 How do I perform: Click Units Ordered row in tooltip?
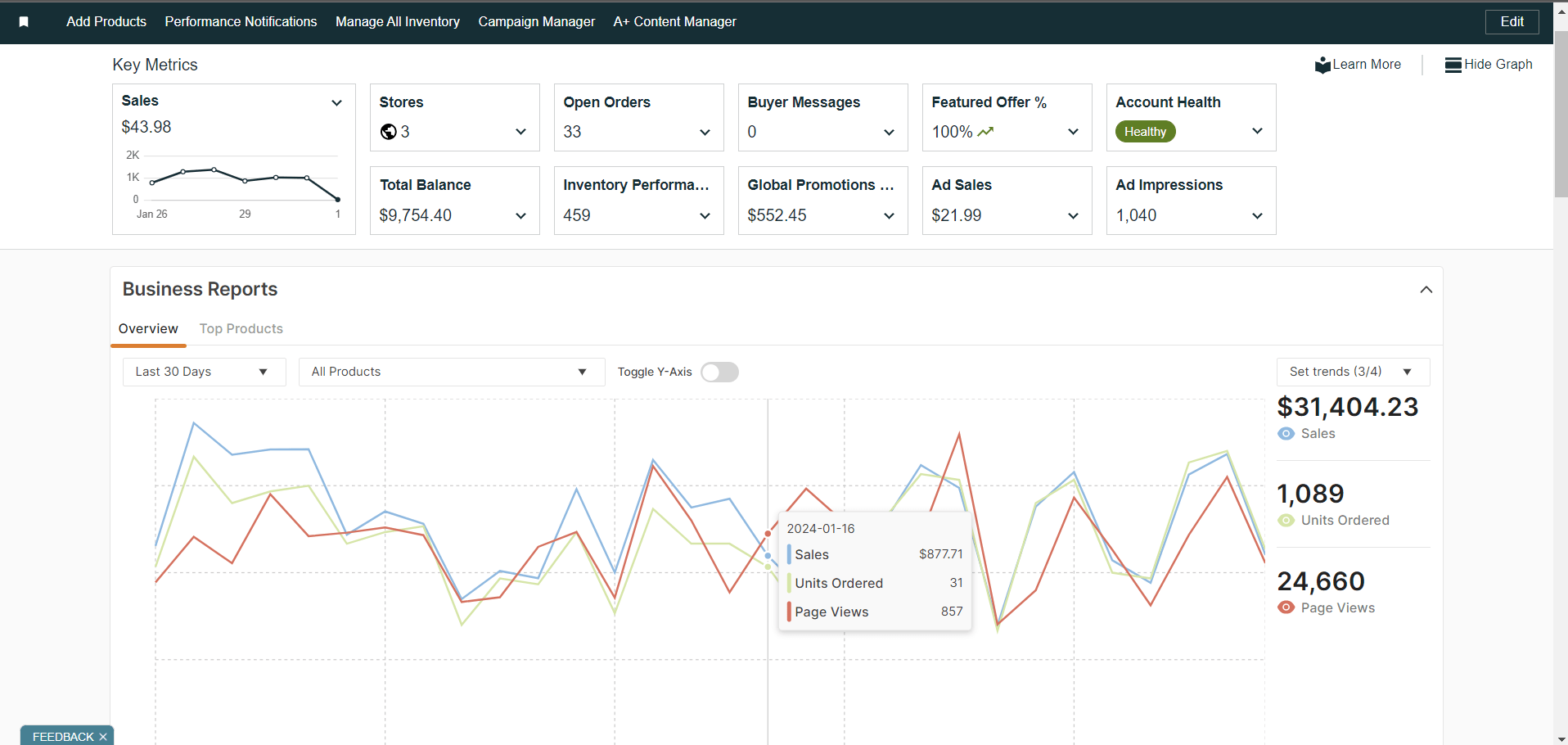(875, 583)
